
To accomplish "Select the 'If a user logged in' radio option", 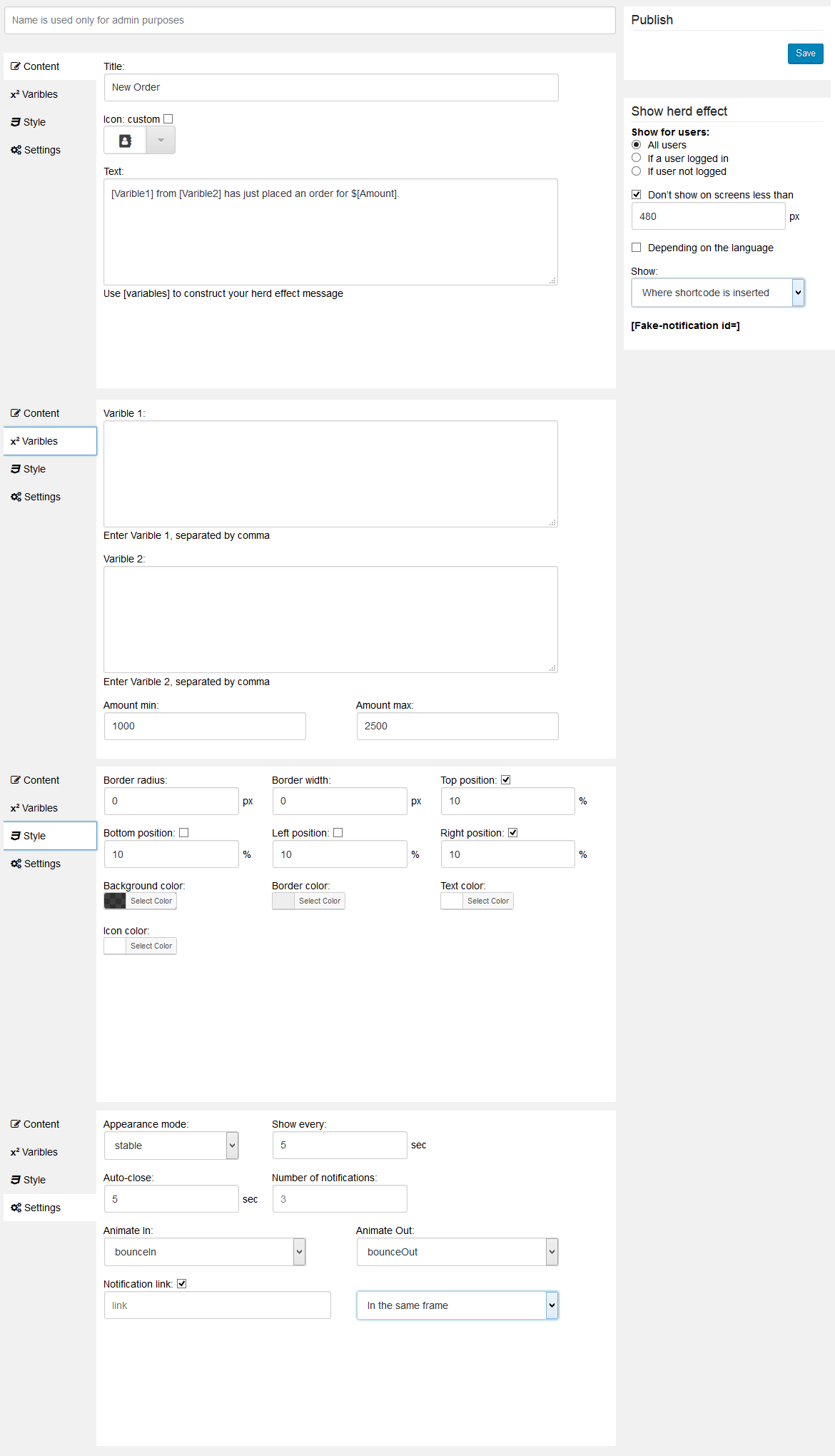I will (x=637, y=158).
